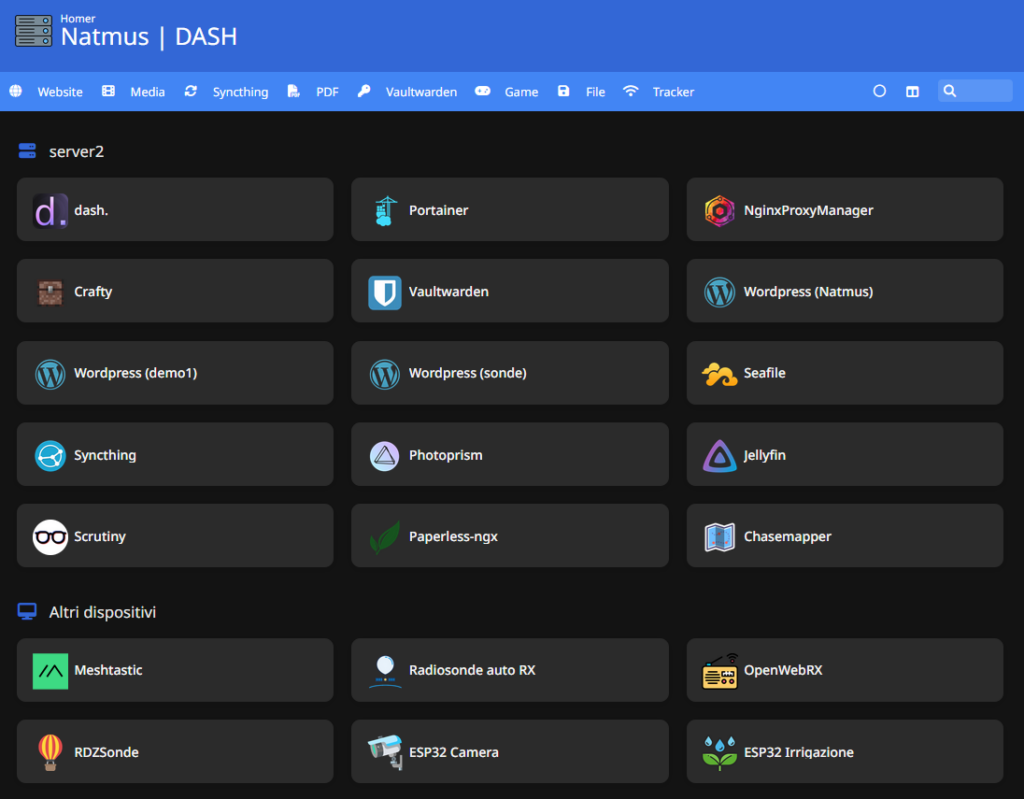Click the wifi icon beside Tracker
Screen dimensions: 1024x799
[630, 91]
